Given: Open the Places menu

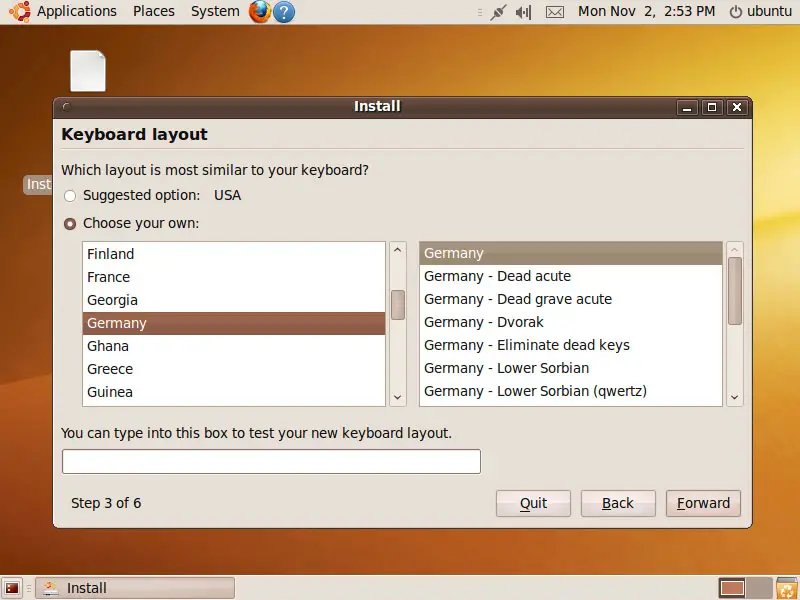Looking at the screenshot, I should pos(154,11).
